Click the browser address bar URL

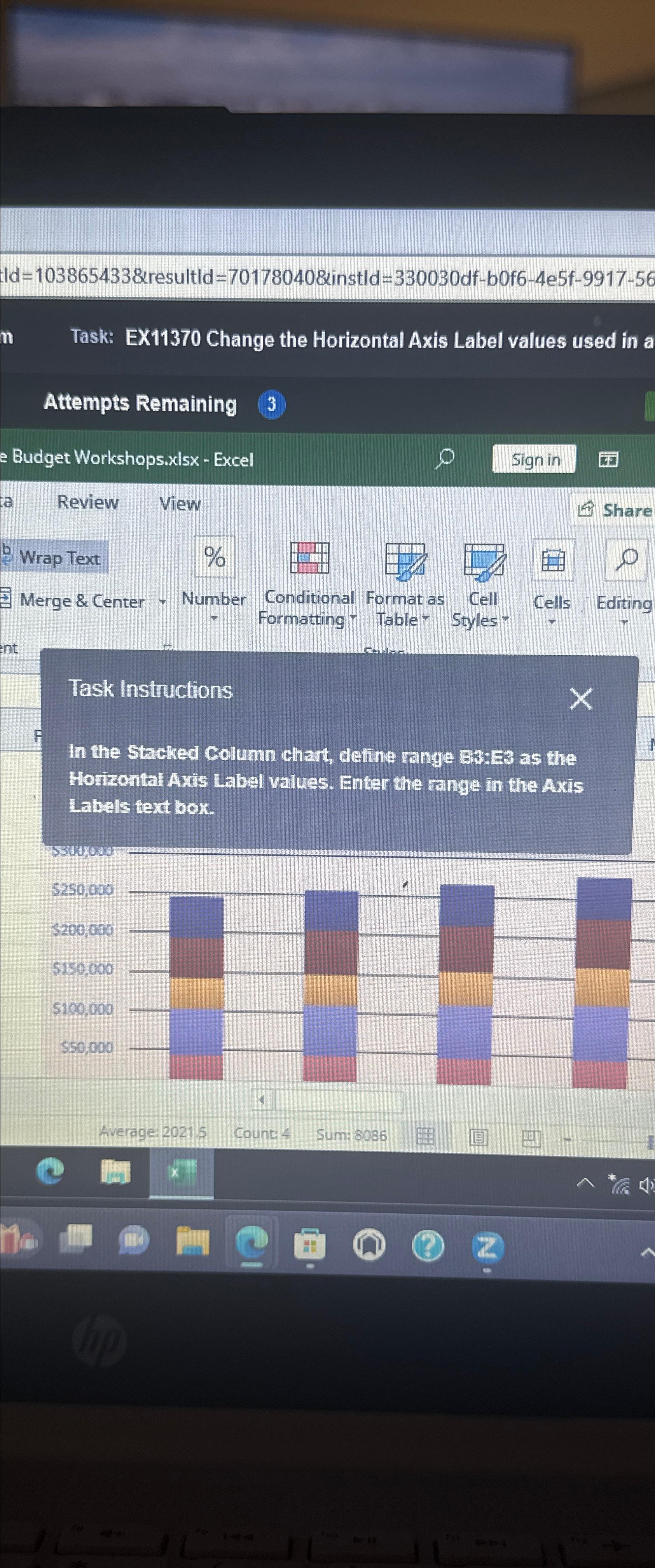click(327, 278)
